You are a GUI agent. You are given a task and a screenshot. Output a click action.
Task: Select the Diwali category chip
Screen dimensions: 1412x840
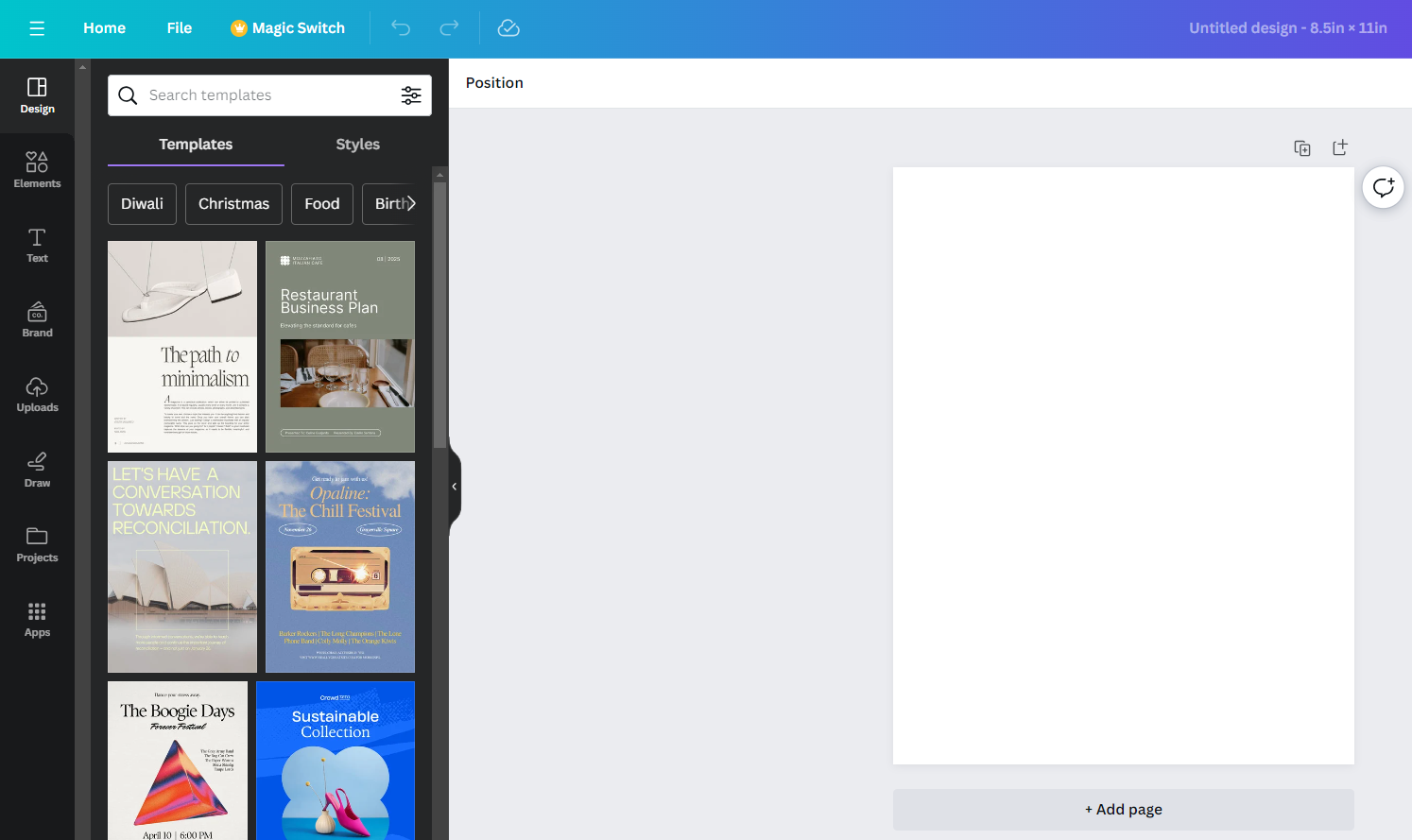[142, 204]
